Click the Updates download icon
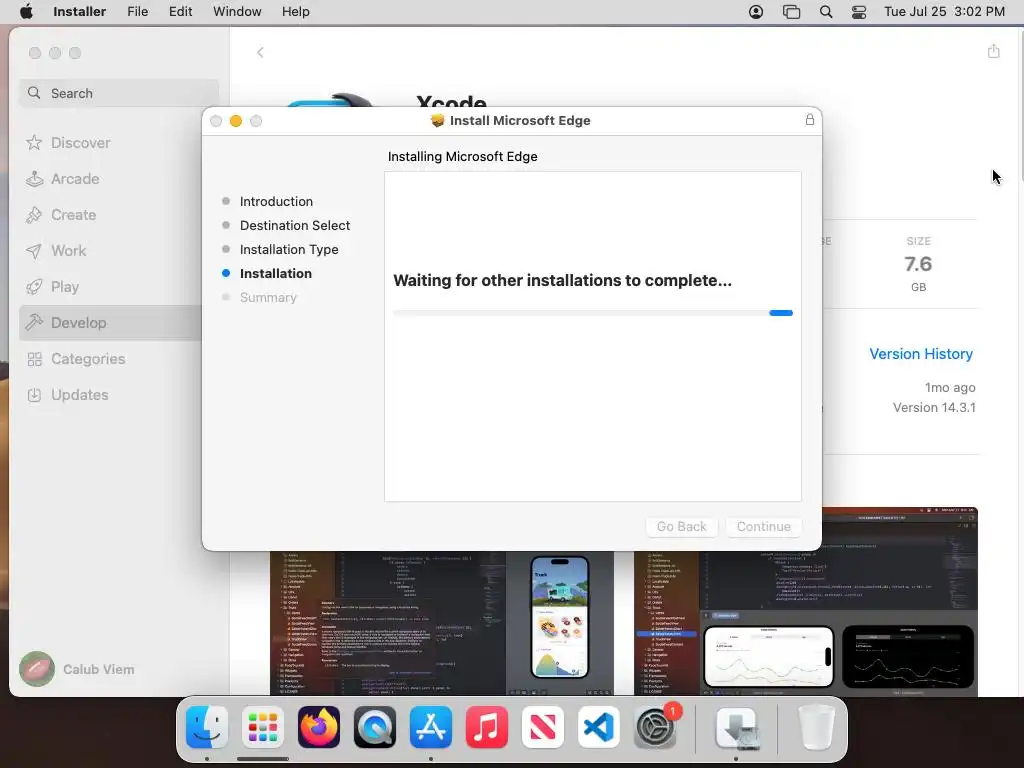The image size is (1024, 768). pos(35,395)
